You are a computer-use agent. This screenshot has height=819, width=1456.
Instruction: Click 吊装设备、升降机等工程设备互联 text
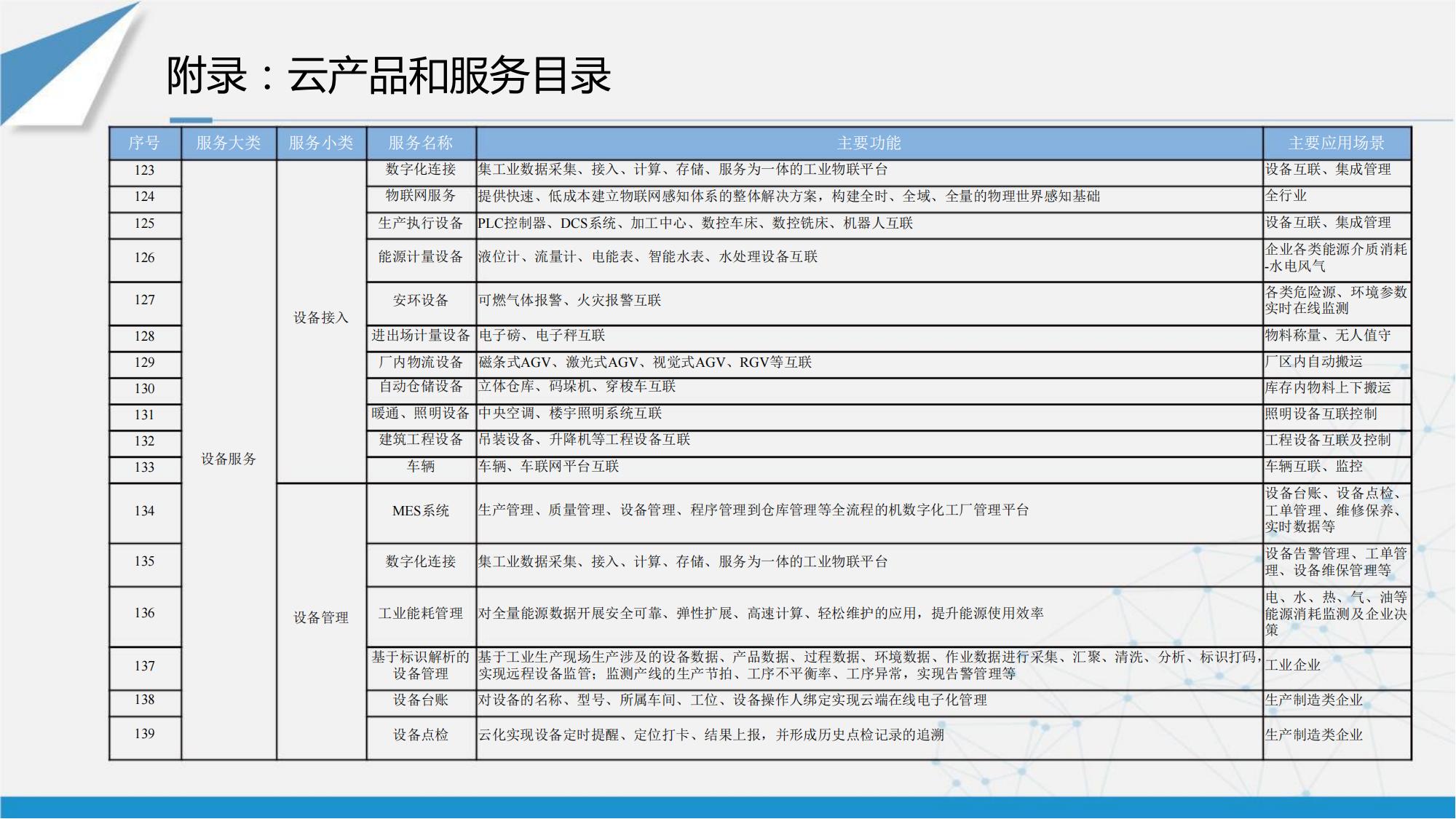585,440
